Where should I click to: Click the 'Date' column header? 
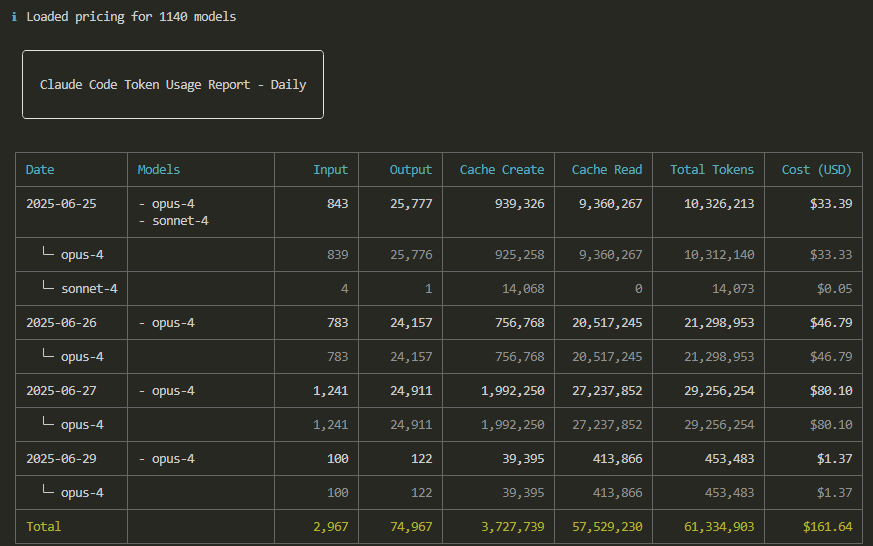point(40,170)
